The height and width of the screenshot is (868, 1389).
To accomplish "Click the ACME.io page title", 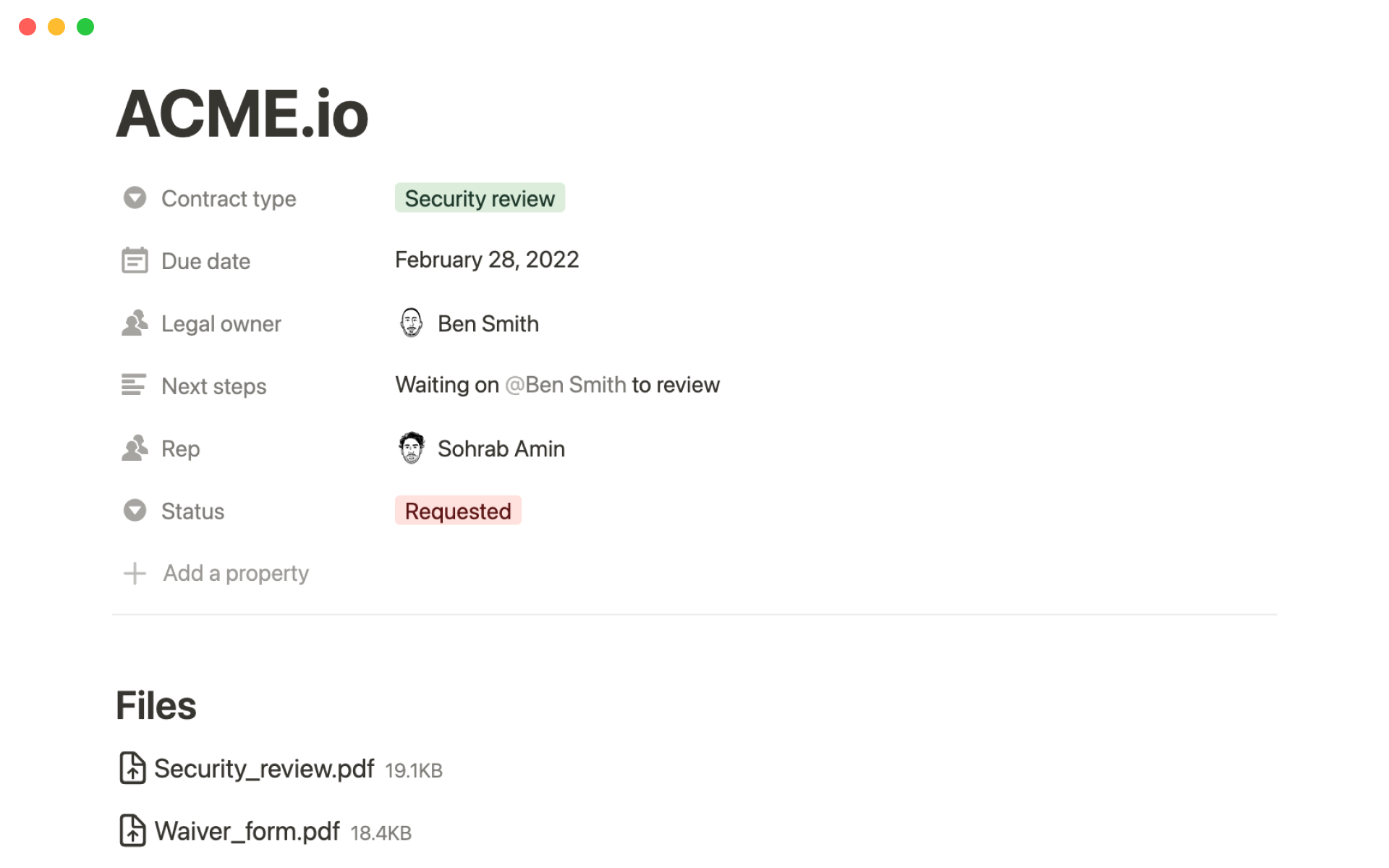I will (x=242, y=114).
